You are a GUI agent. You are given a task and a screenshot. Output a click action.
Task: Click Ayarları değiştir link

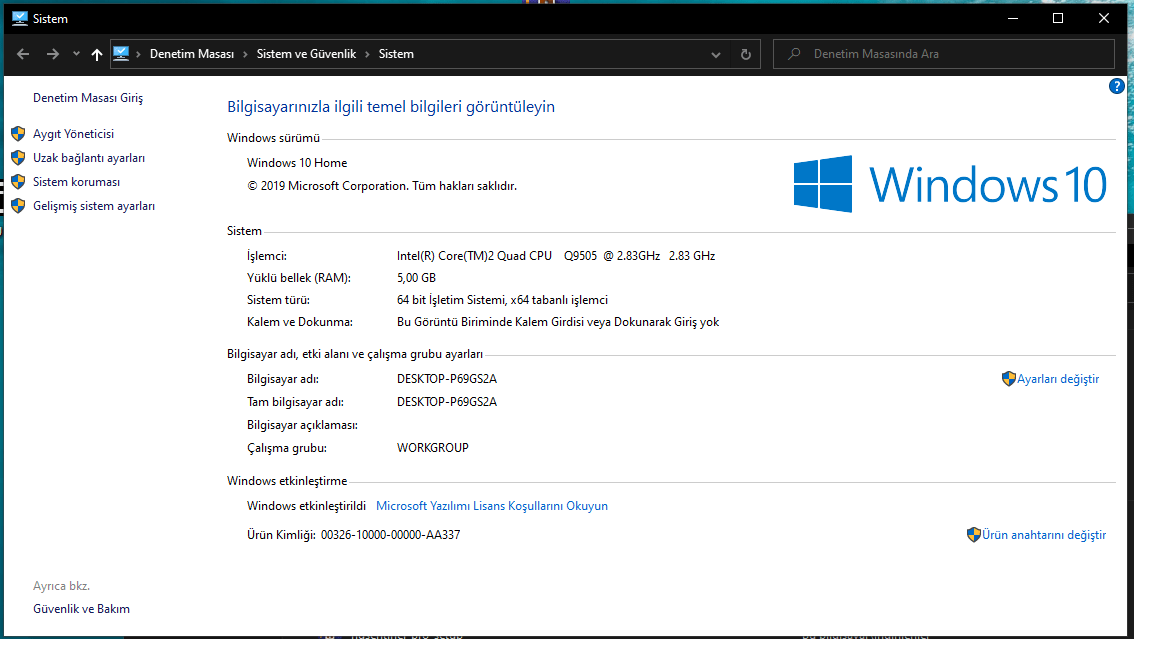pos(1058,379)
